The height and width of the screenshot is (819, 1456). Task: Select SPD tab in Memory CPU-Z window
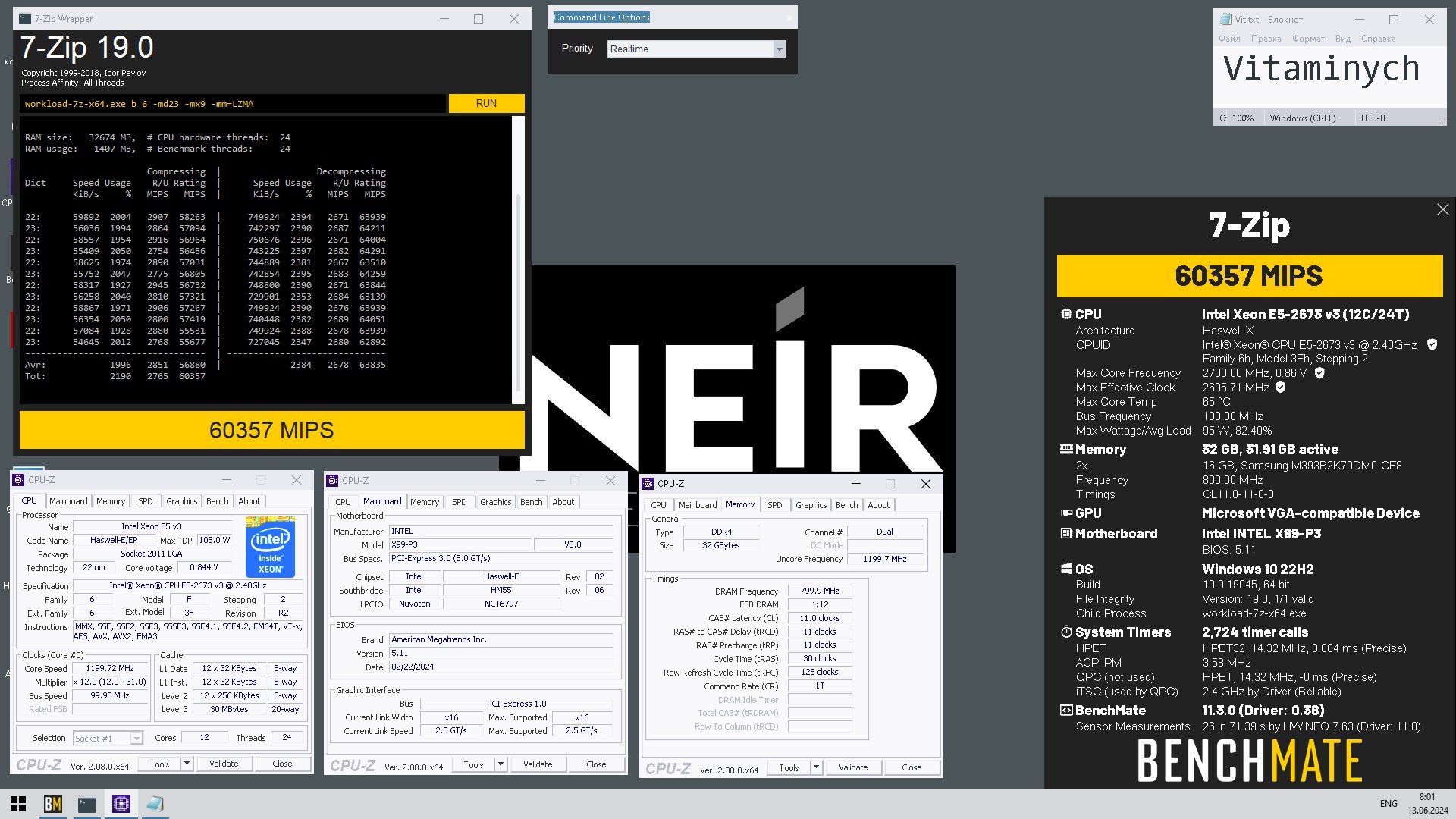775,505
